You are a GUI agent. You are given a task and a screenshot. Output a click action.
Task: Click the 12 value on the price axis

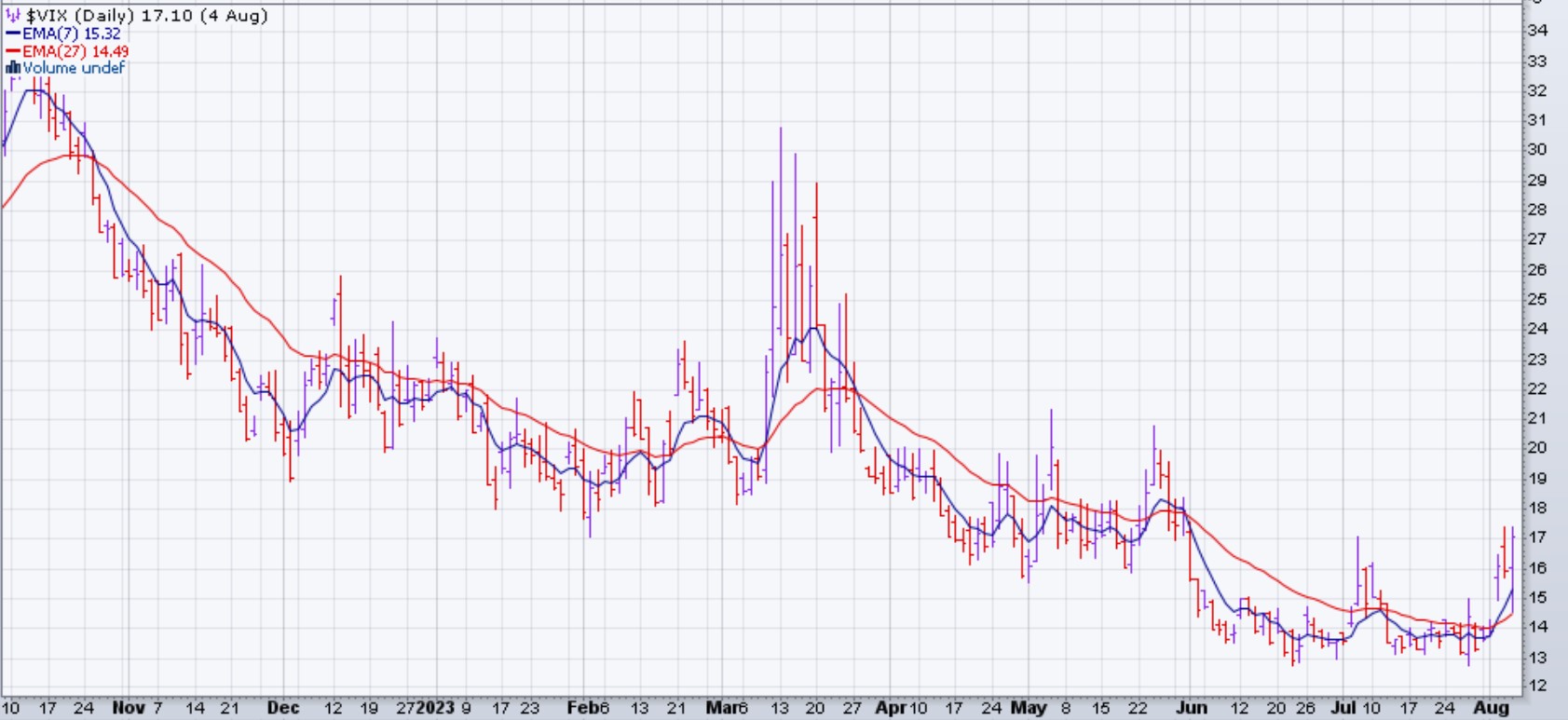coord(1537,686)
